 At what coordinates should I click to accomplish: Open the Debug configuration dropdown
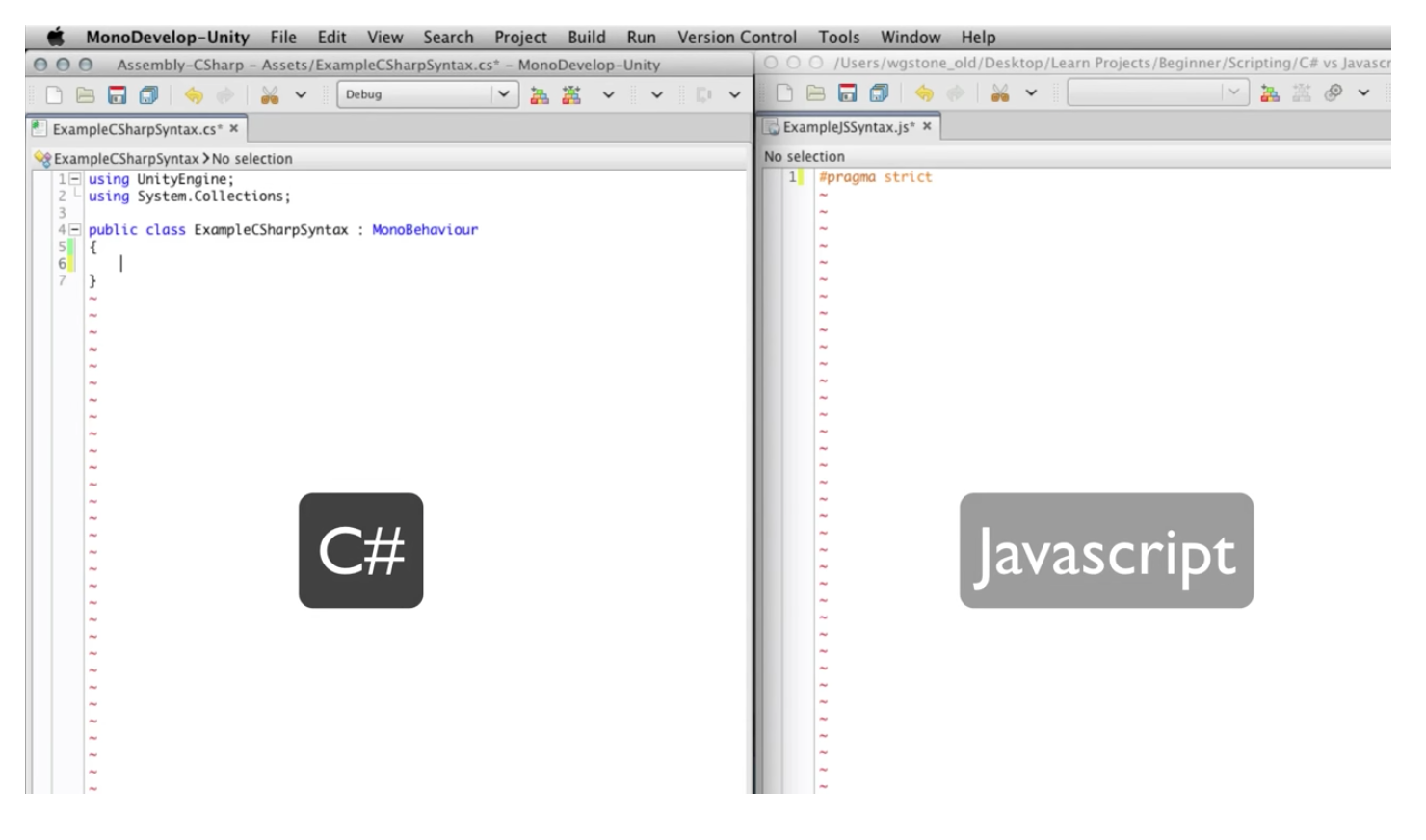click(428, 94)
